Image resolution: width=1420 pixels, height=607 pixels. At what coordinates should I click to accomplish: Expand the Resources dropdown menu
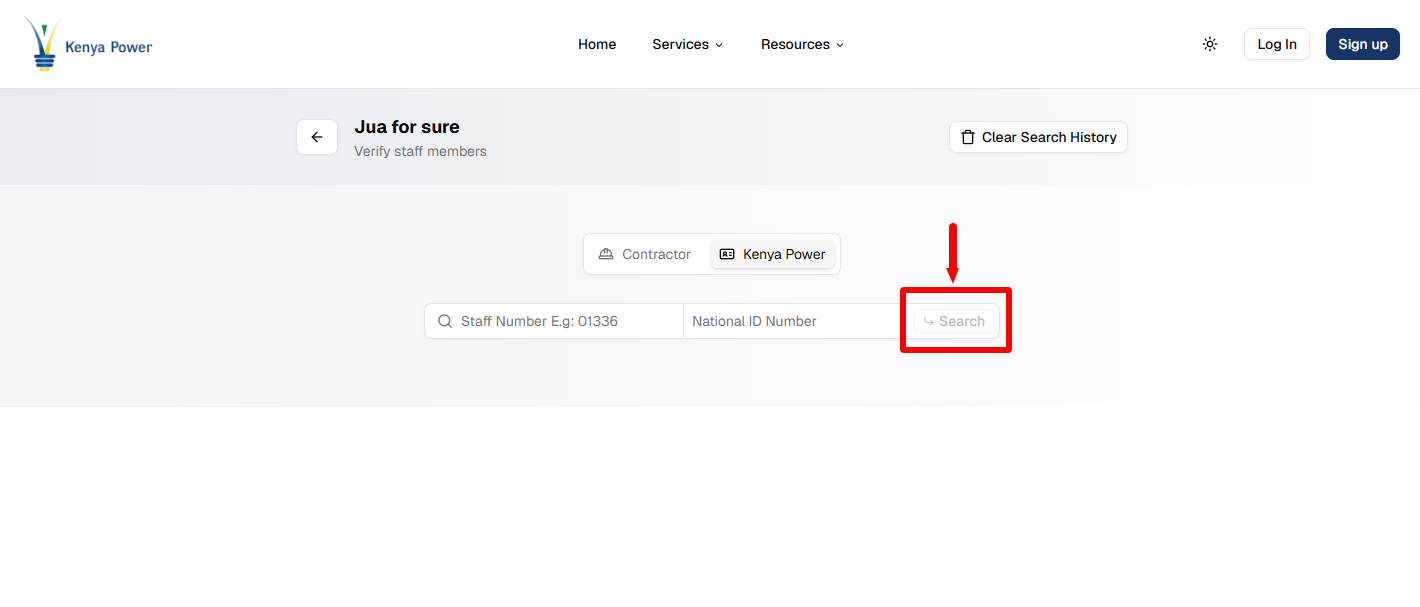(803, 44)
